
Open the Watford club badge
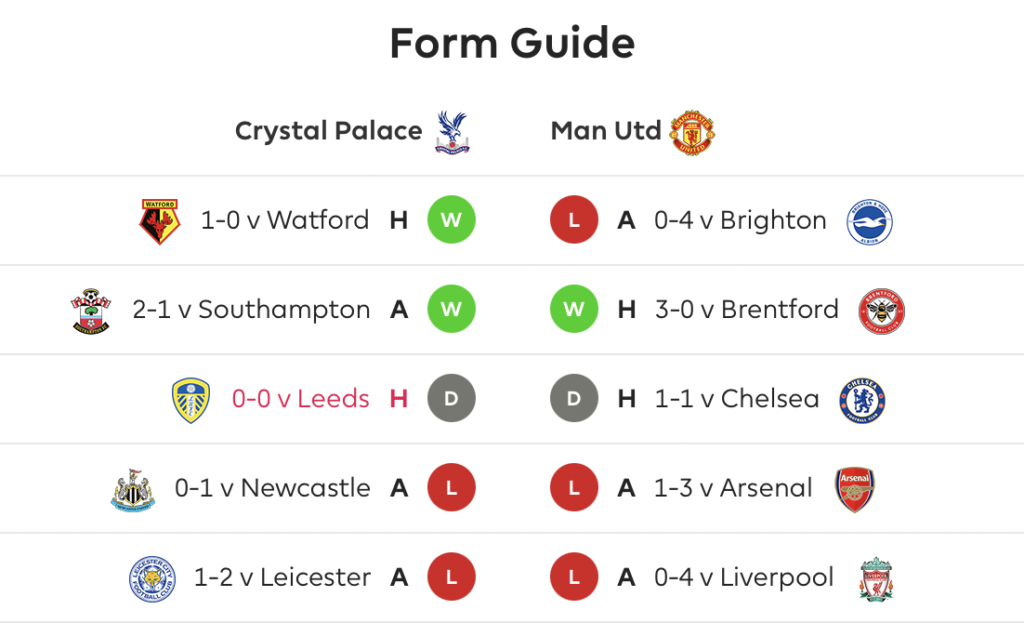159,221
